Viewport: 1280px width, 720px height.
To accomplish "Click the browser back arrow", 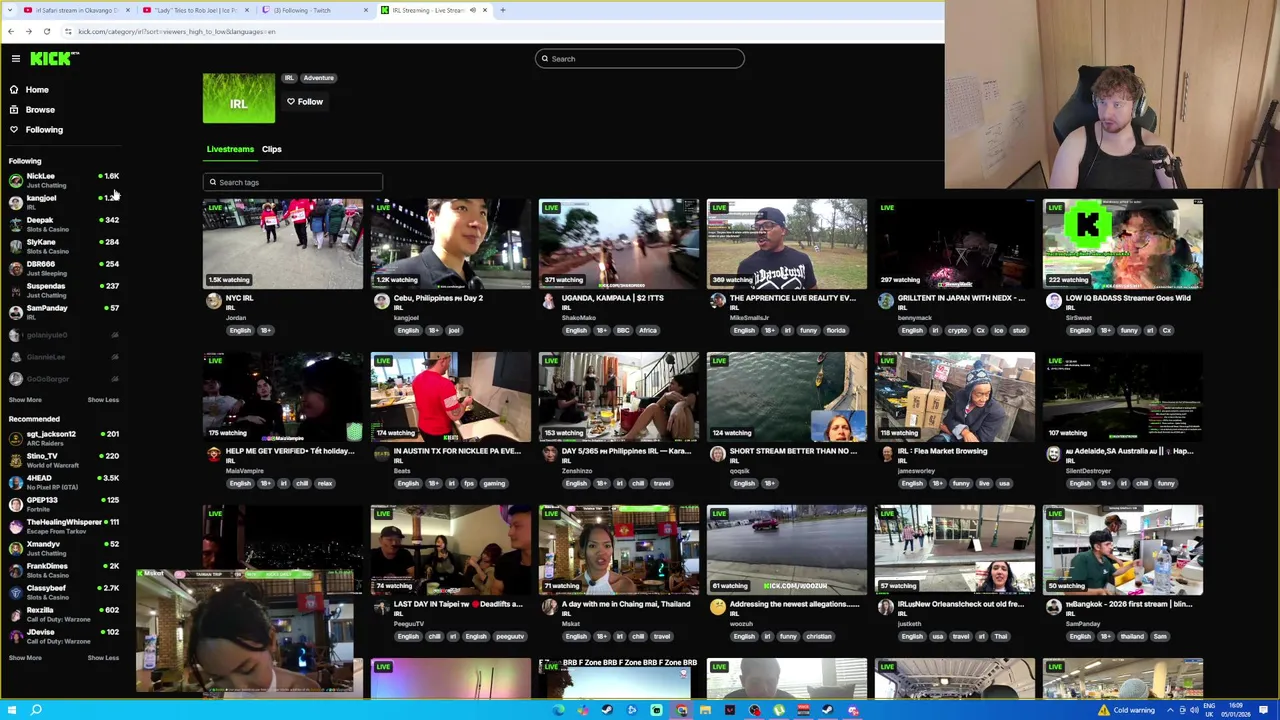I will coord(11,32).
